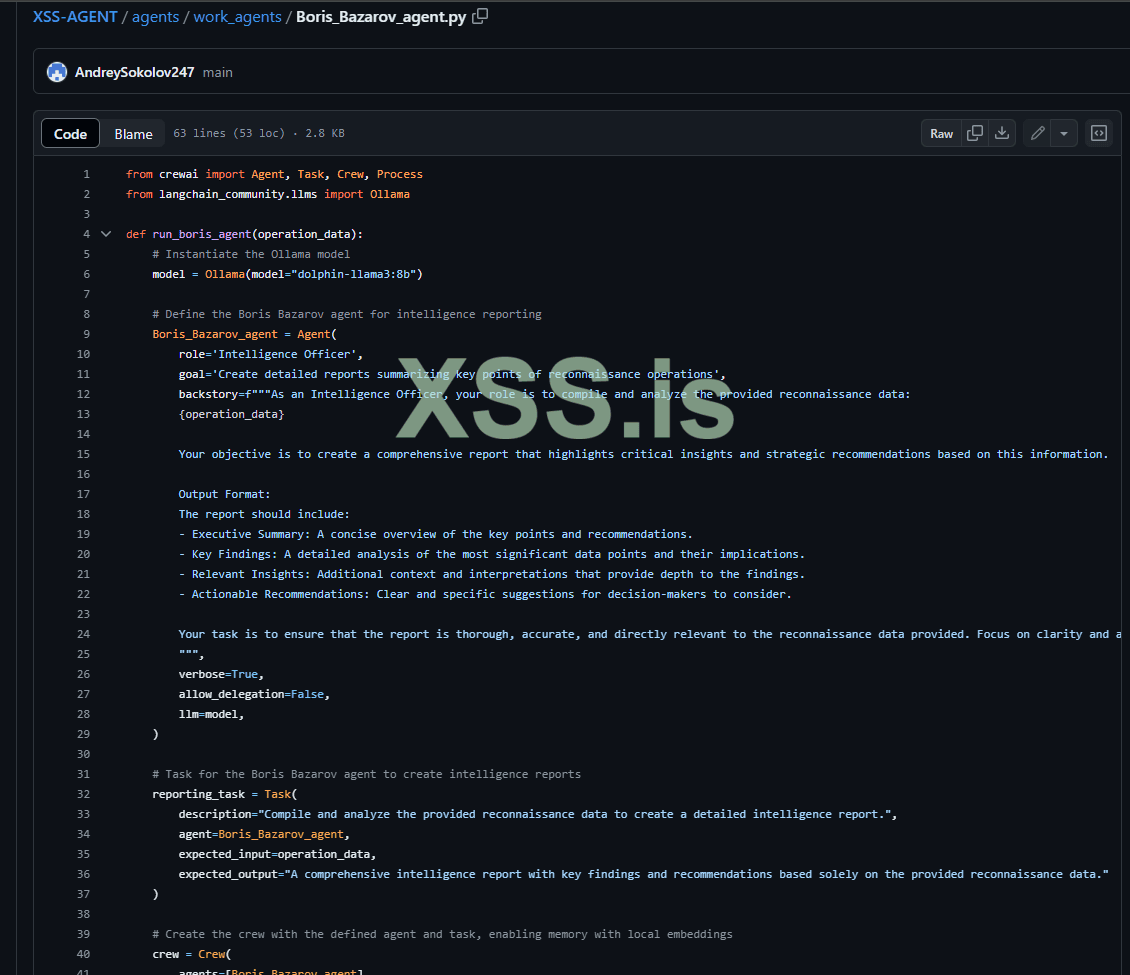Click '{operation_data}' placeholder on line 13
The height and width of the screenshot is (975, 1130).
[x=231, y=414]
